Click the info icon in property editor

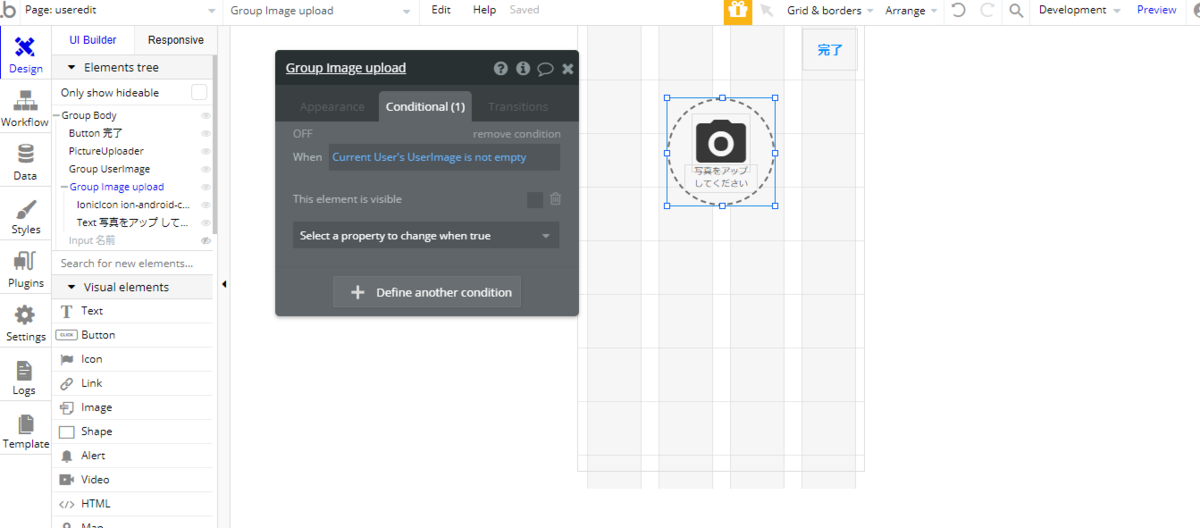pyautogui.click(x=523, y=68)
